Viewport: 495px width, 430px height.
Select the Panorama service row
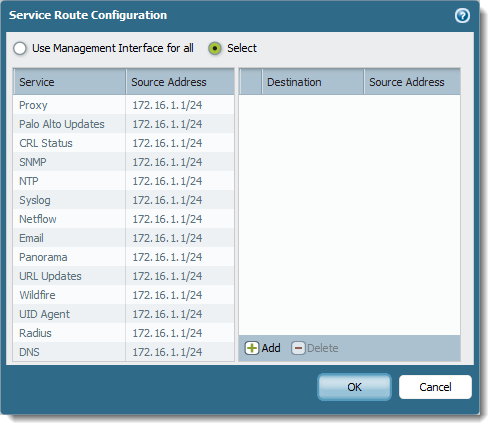pyautogui.click(x=124, y=257)
